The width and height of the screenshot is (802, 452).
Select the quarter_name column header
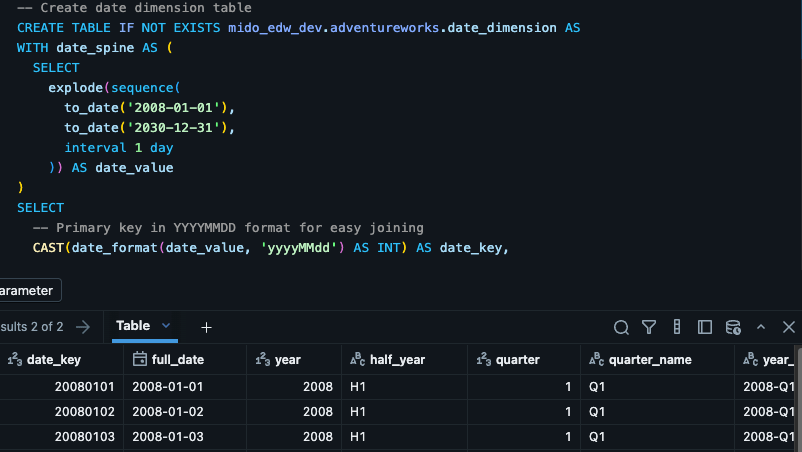[x=650, y=360]
